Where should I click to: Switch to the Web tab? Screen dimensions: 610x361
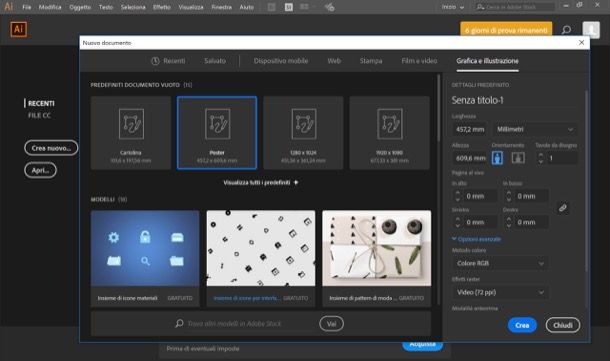(334, 61)
